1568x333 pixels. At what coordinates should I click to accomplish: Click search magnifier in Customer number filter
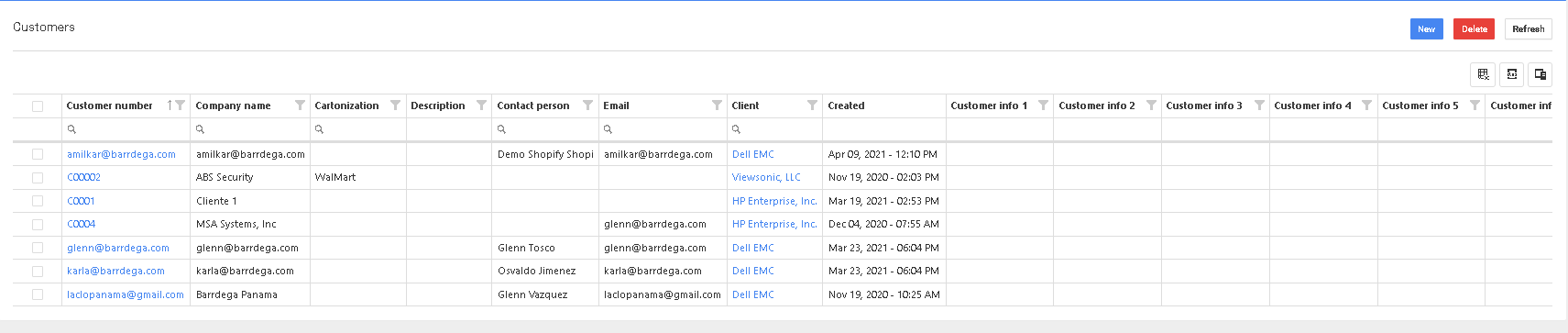click(71, 129)
